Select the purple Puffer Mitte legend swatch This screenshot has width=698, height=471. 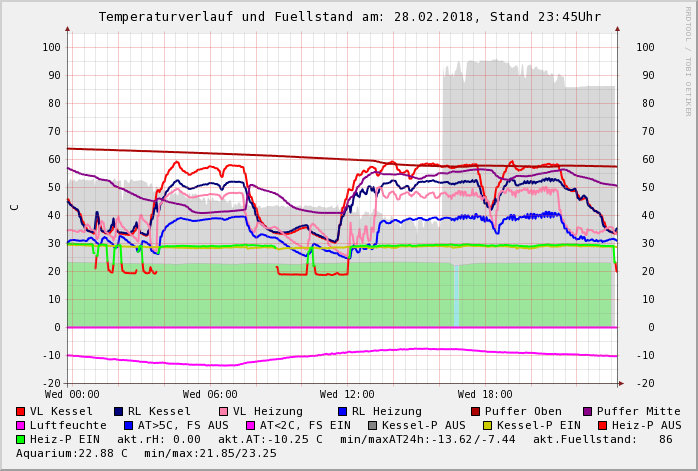point(588,411)
